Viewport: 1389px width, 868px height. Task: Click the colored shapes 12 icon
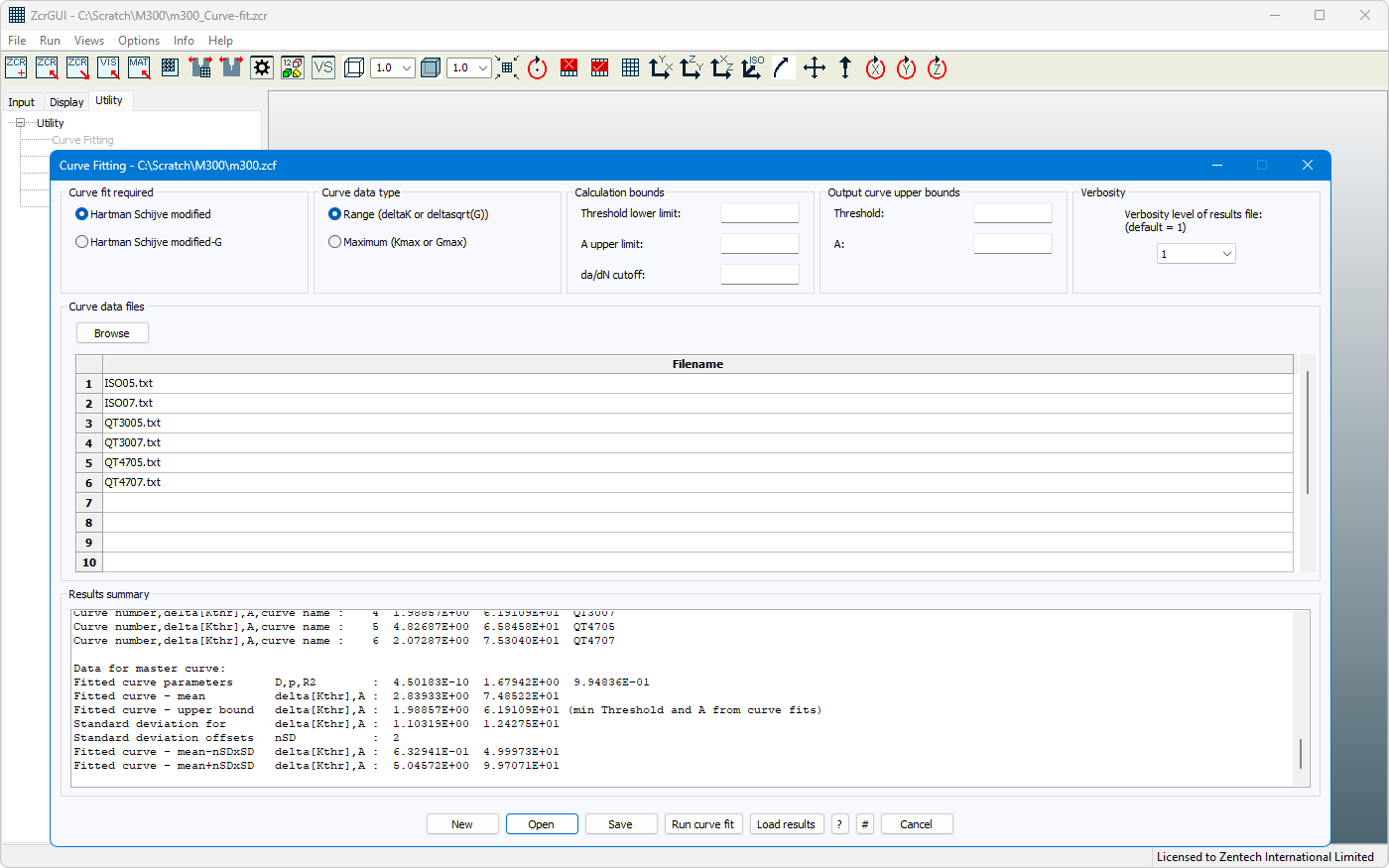point(293,67)
